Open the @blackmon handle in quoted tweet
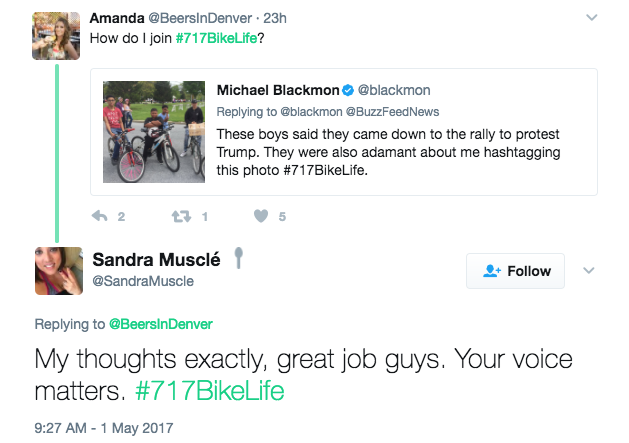The height and width of the screenshot is (443, 629). tap(394, 90)
